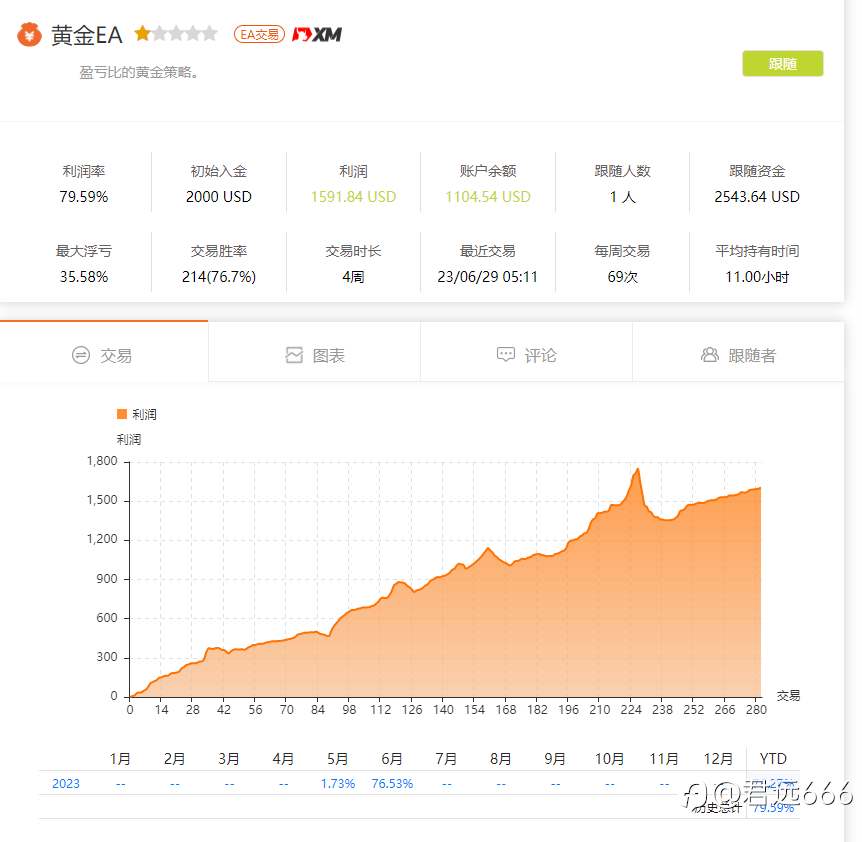
Task: Click the fifth gray rating star
Action: [x=209, y=34]
